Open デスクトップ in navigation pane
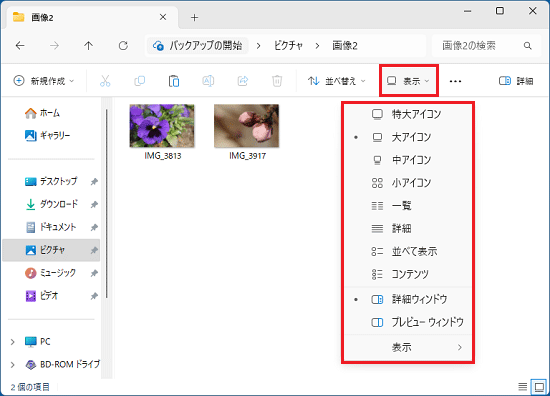Screen dimensions: 550x396 point(51,181)
